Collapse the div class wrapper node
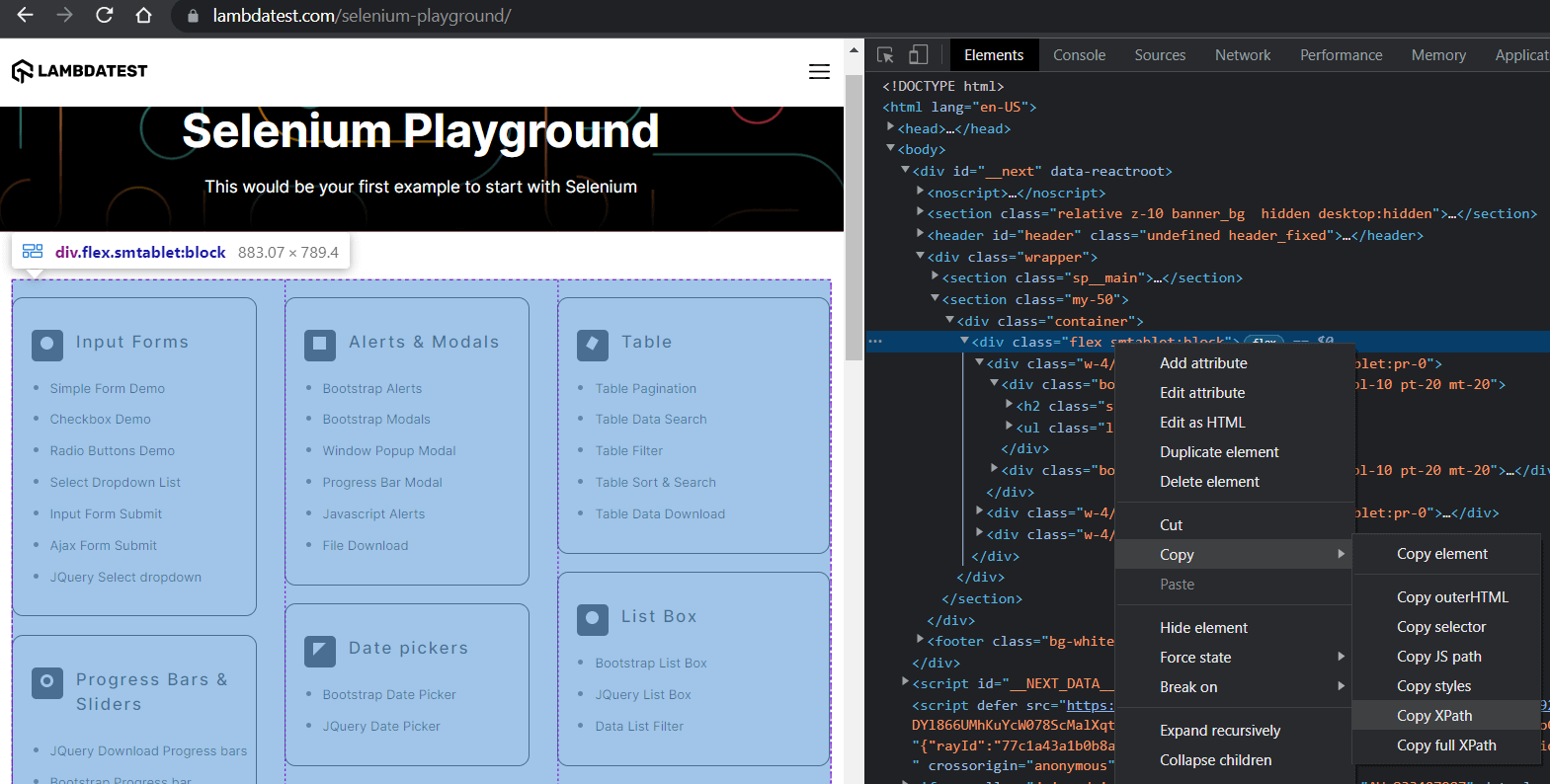 [x=920, y=256]
